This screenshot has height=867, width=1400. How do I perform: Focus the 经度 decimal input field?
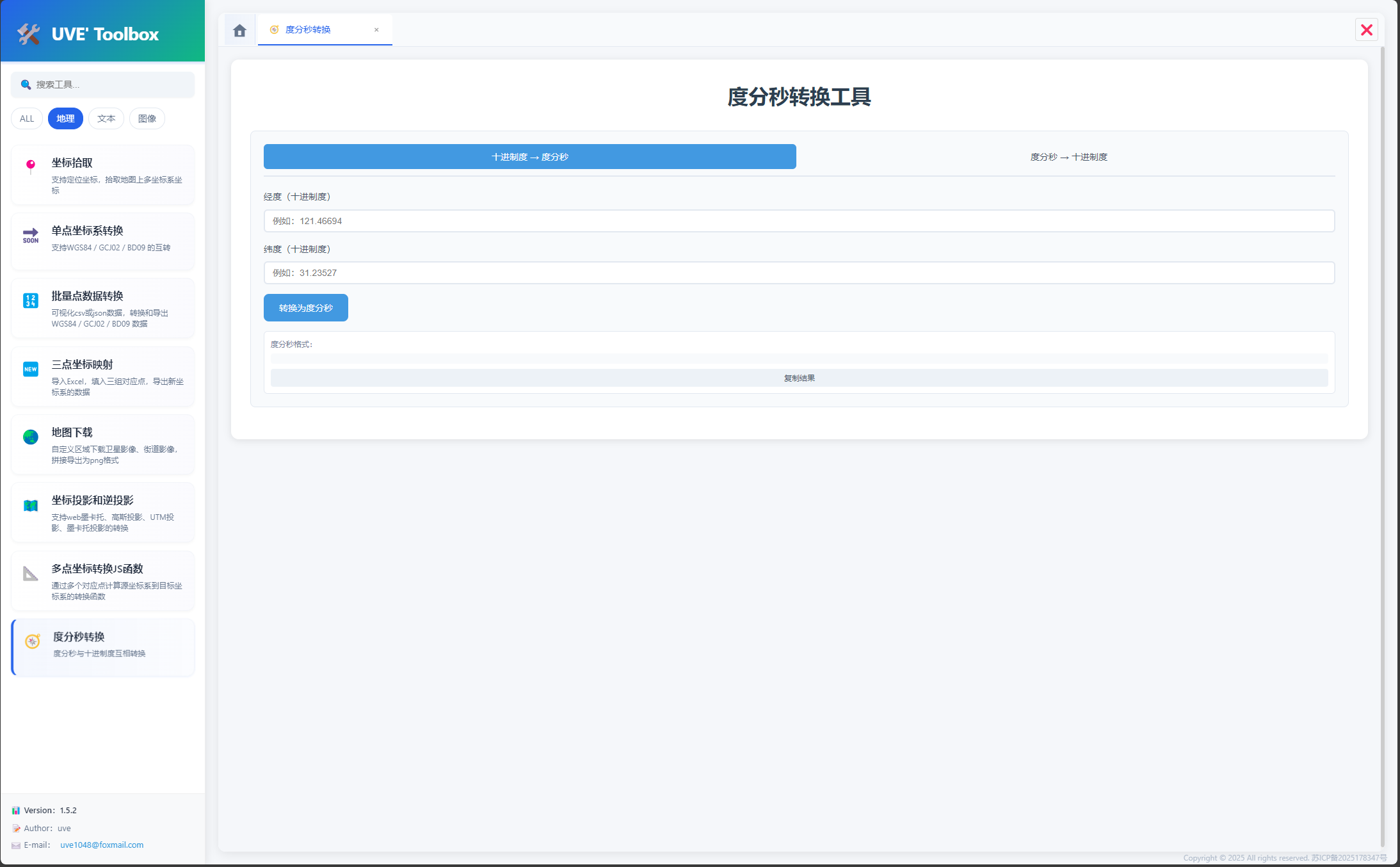pyautogui.click(x=799, y=221)
